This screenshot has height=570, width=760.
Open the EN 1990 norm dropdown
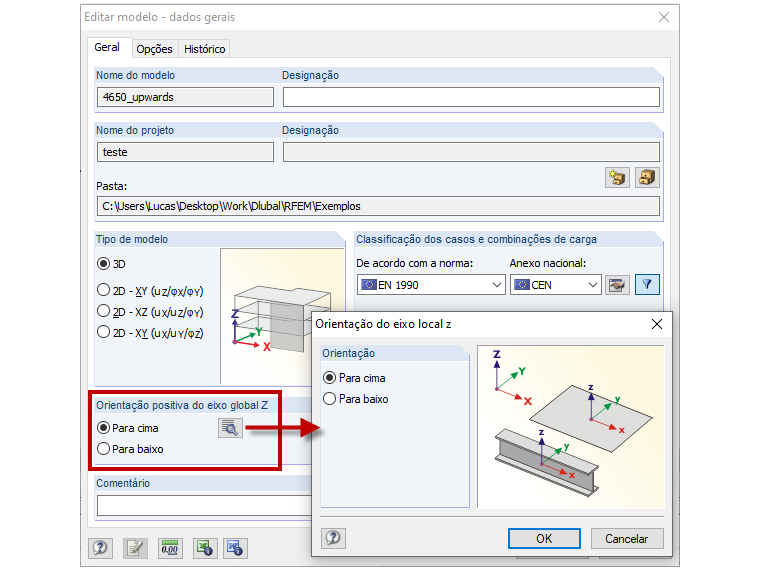coord(431,285)
